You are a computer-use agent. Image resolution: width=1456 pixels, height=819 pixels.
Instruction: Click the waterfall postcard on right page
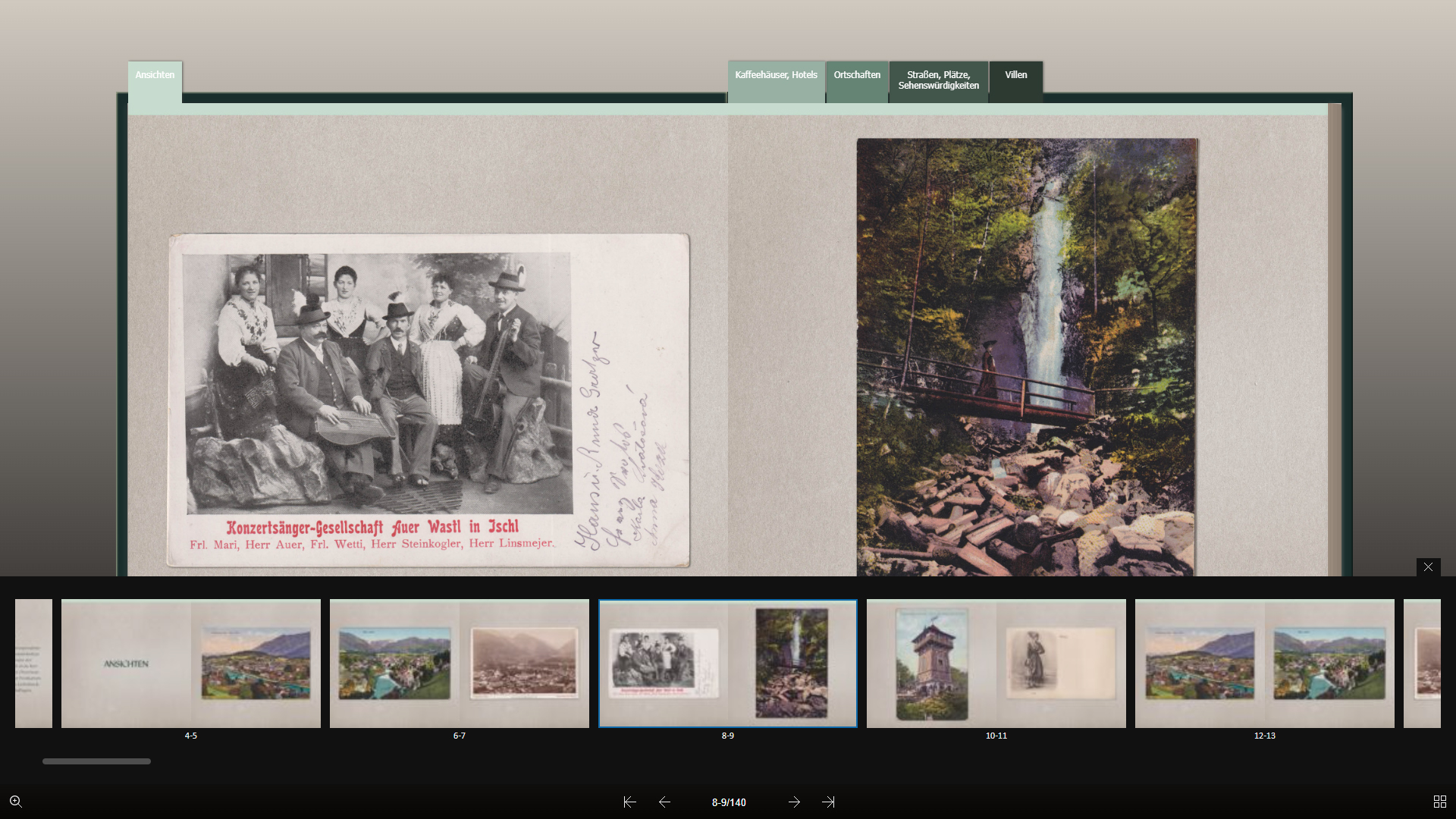coord(1026,356)
